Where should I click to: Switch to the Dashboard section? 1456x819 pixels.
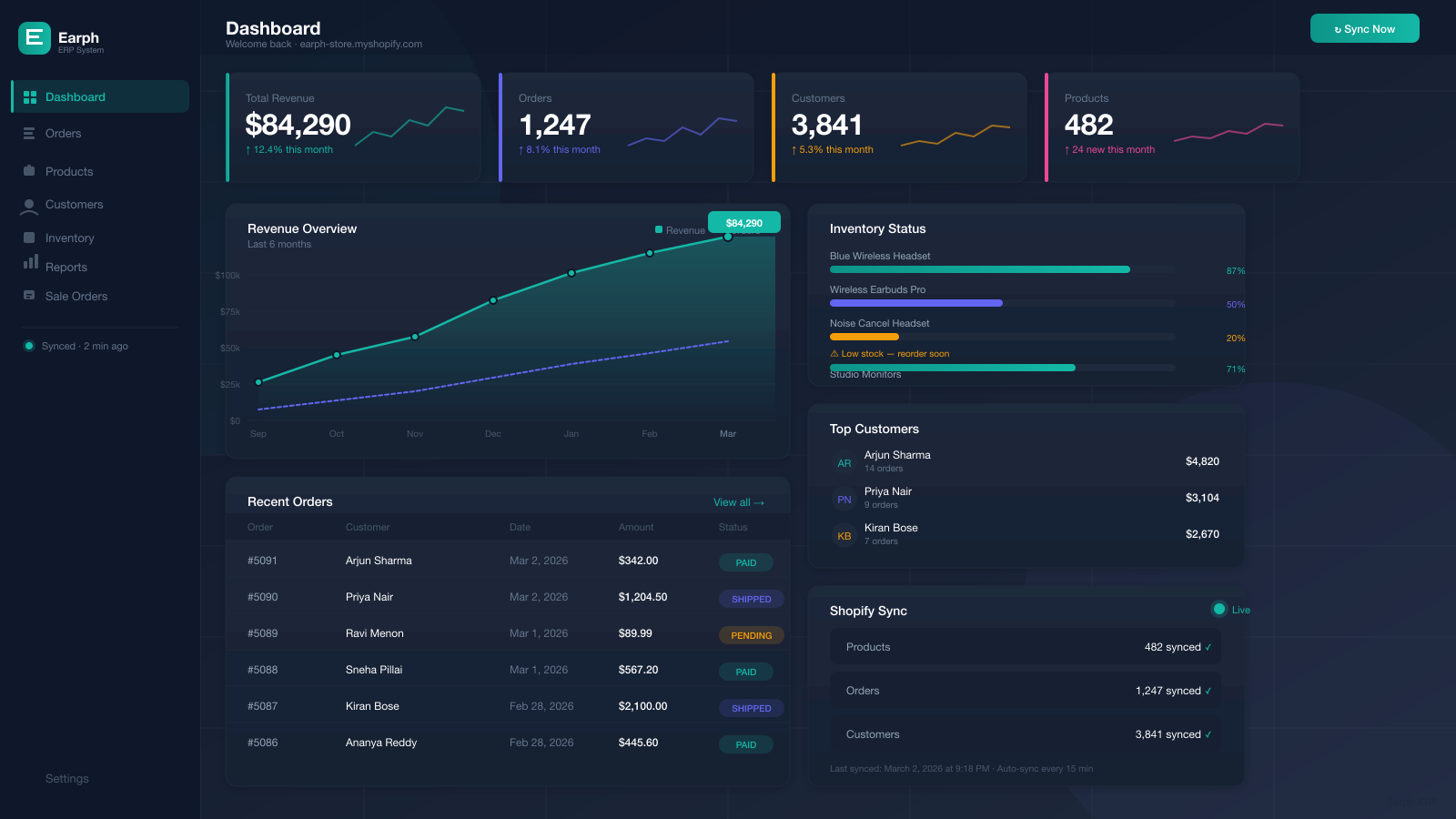click(76, 96)
